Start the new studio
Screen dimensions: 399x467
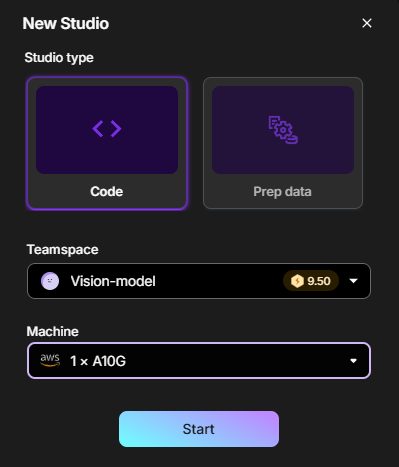pos(199,429)
